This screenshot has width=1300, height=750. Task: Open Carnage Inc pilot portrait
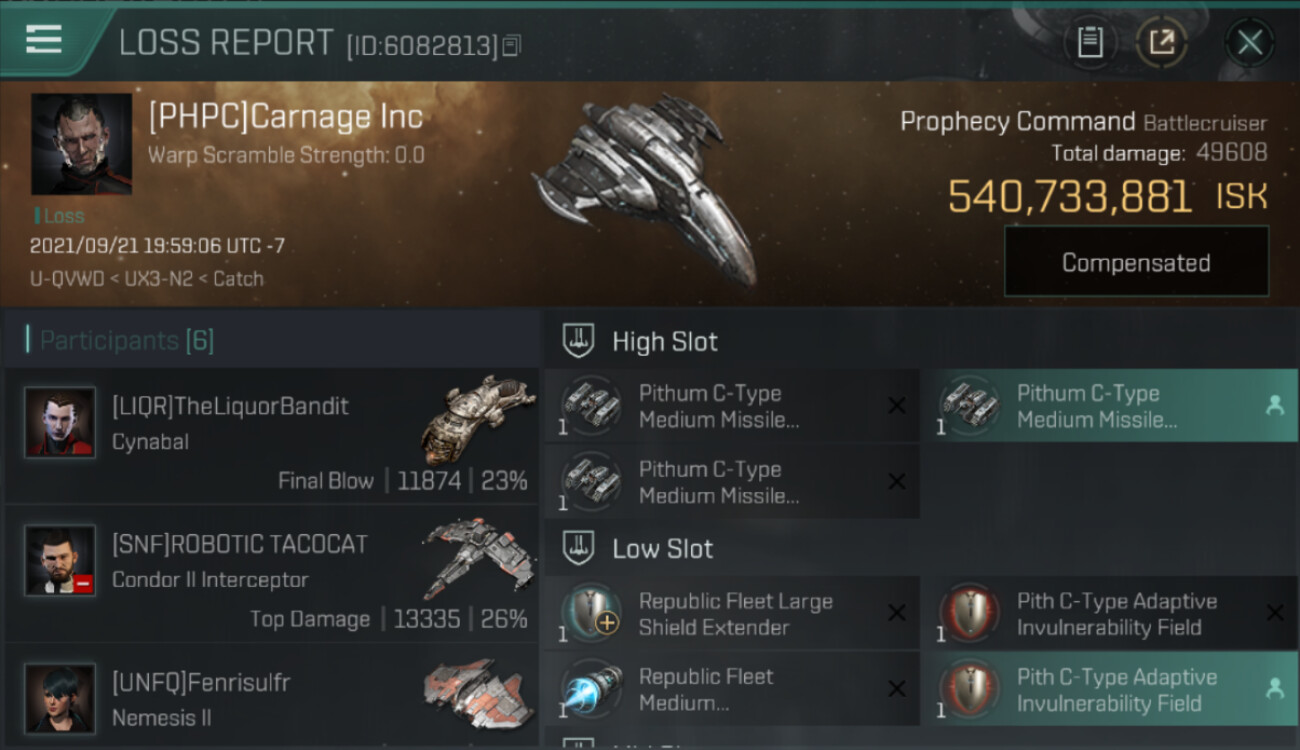point(81,144)
